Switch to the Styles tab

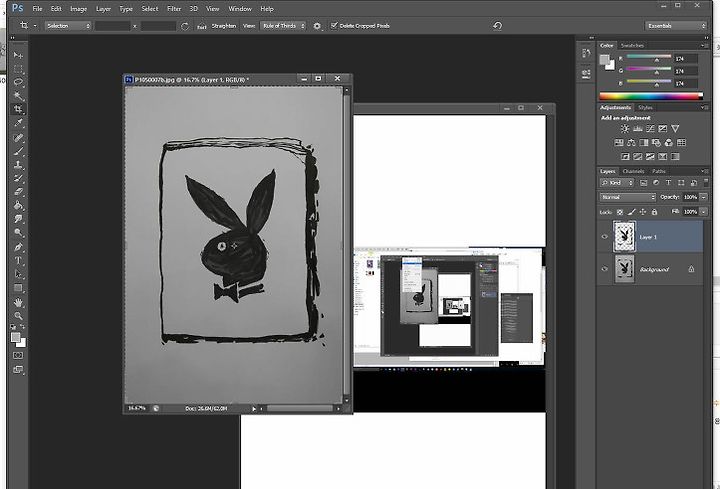coord(645,107)
